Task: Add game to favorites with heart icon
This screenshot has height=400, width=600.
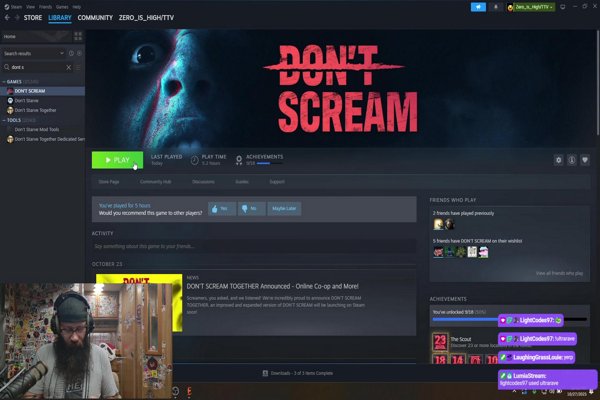Action: [585, 160]
